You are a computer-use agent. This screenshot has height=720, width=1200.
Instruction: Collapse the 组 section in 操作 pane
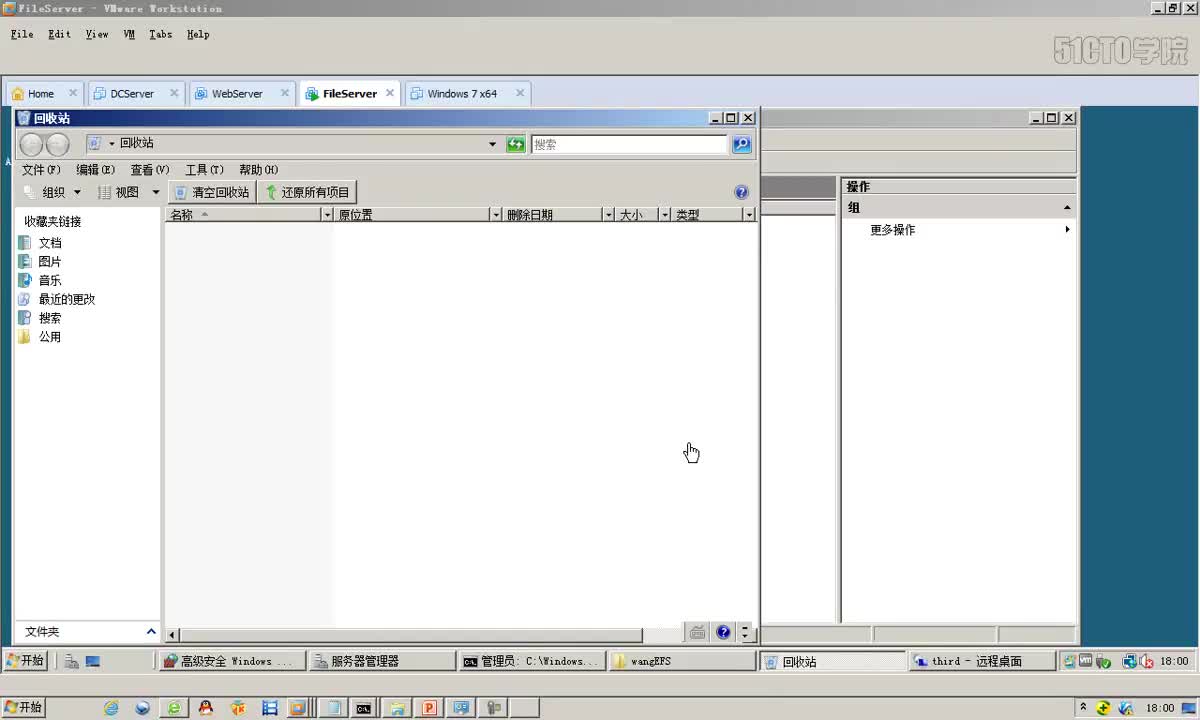1067,208
